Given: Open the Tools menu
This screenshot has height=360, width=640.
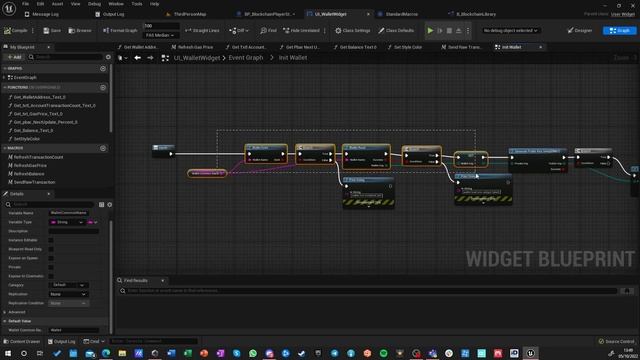Looking at the screenshot, I should coord(137,4).
